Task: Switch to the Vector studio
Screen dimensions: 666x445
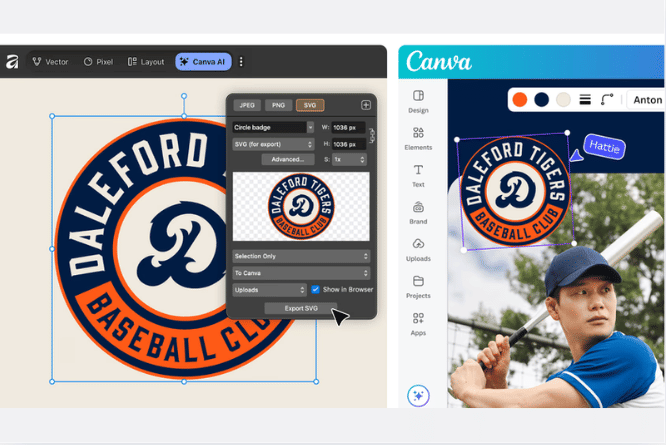Action: pos(51,62)
